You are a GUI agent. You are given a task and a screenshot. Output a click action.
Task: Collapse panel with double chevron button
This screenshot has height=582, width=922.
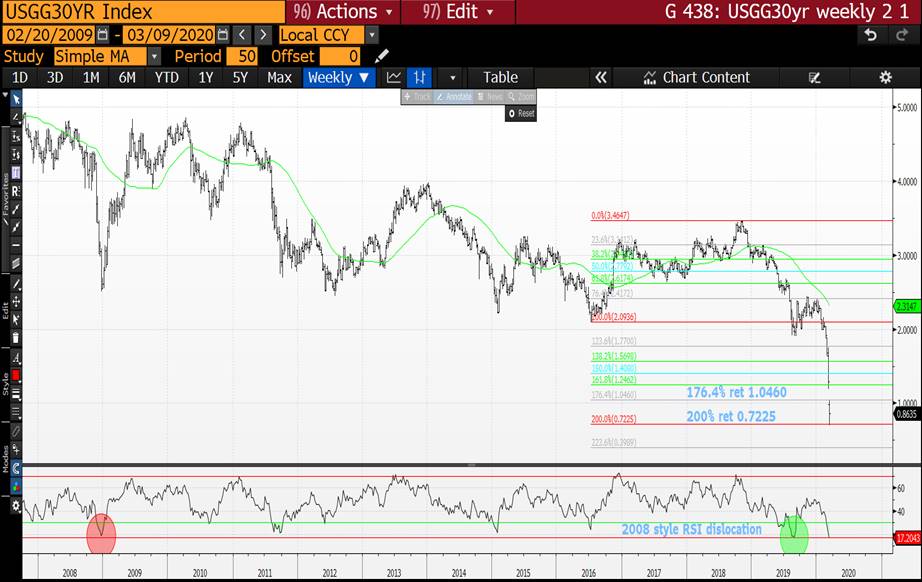click(x=601, y=77)
